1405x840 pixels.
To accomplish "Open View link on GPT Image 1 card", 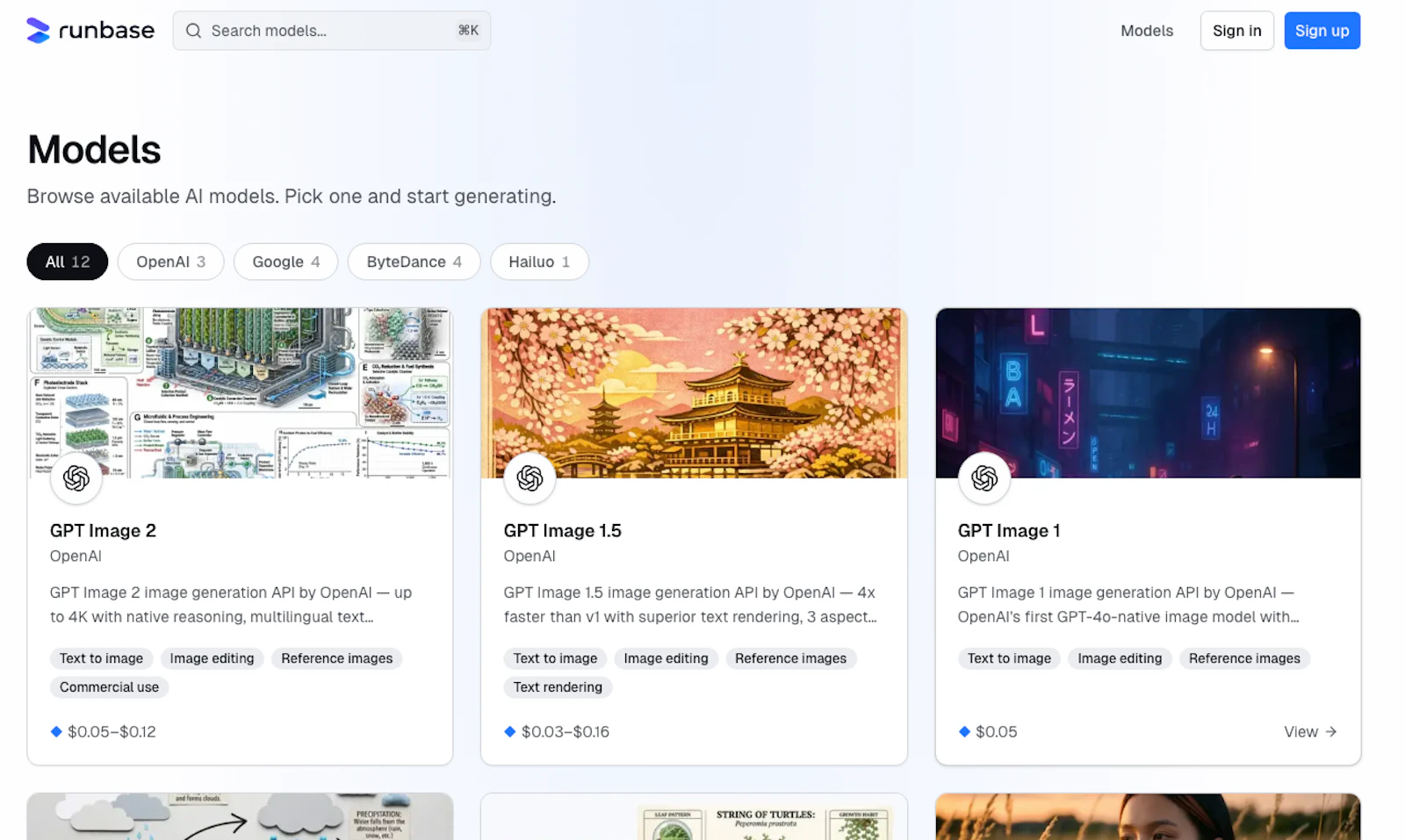I will point(1310,731).
